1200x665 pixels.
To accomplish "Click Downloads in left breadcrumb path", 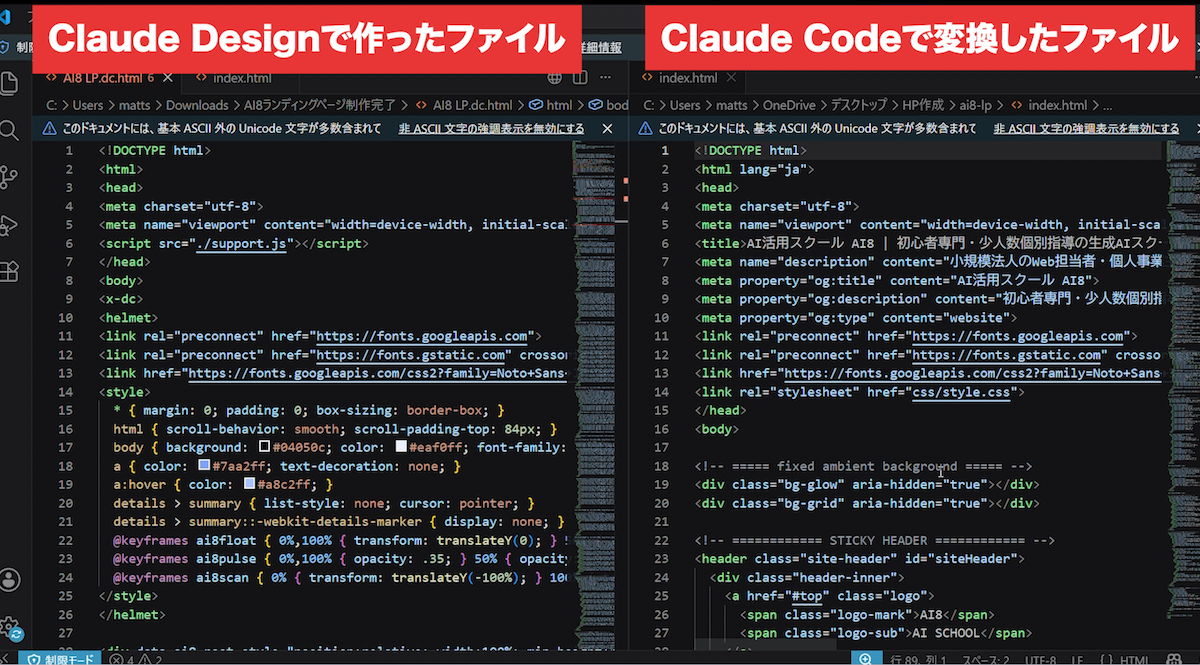I will pyautogui.click(x=197, y=104).
